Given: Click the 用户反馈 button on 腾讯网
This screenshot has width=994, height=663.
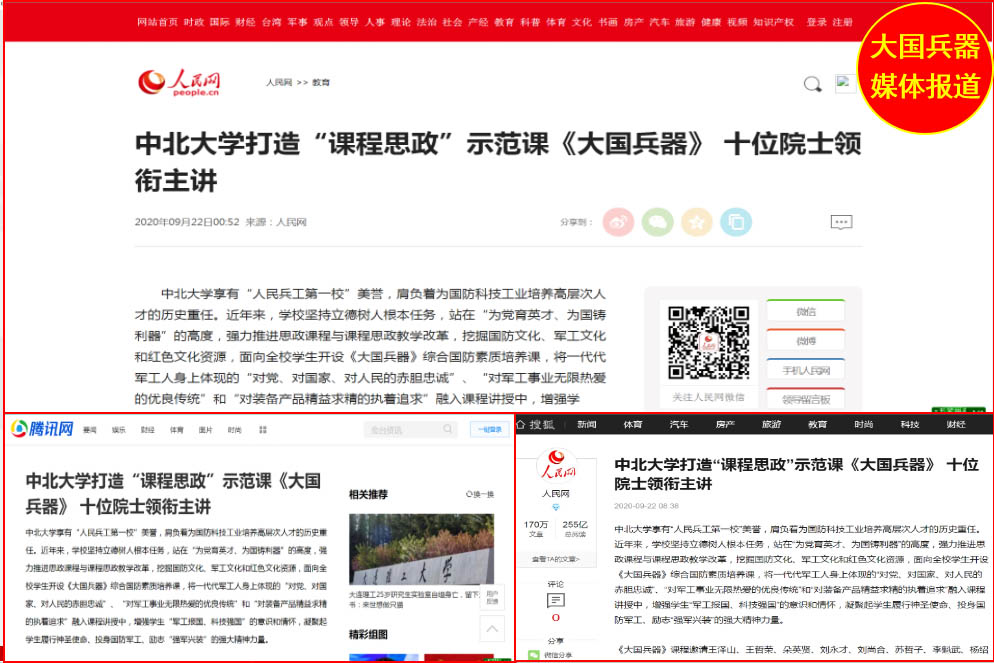Looking at the screenshot, I should tap(492, 597).
